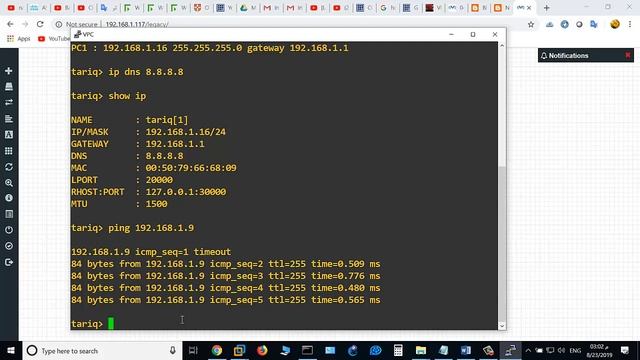The width and height of the screenshot is (640, 360).
Task: Open Calculator from the taskbar
Action: point(398,351)
